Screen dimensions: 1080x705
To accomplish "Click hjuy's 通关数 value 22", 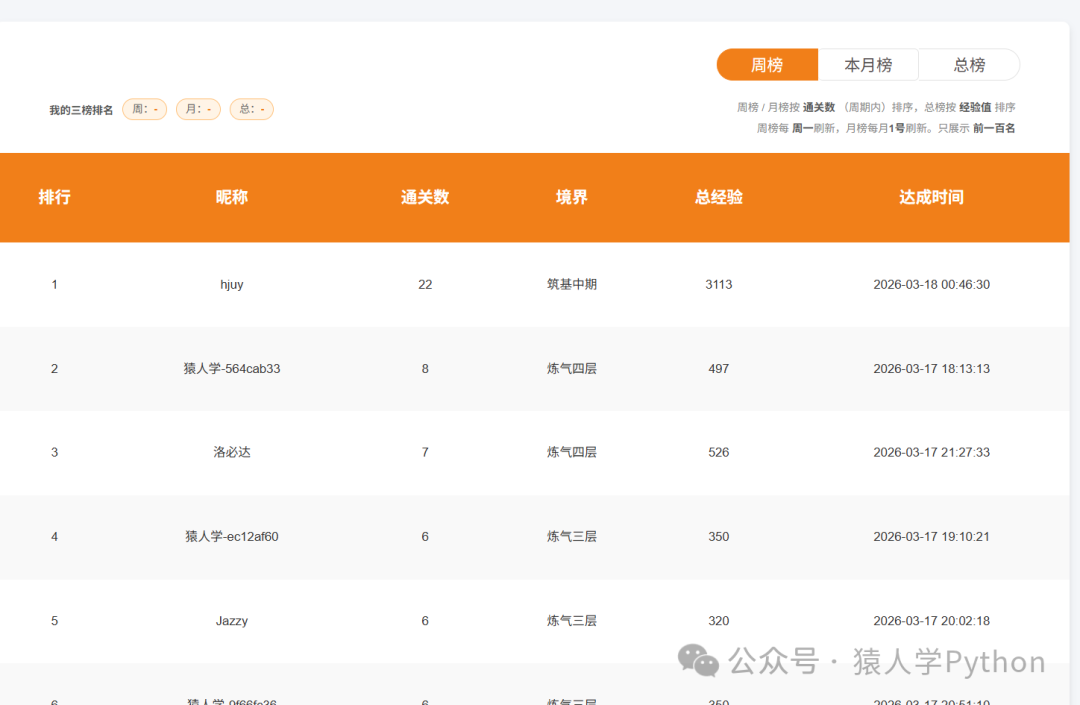I will [x=425, y=284].
